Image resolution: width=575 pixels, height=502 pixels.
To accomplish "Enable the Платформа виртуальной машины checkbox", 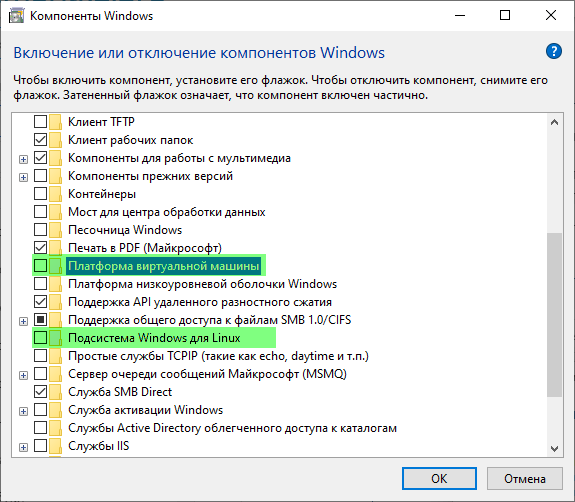I will point(40,265).
